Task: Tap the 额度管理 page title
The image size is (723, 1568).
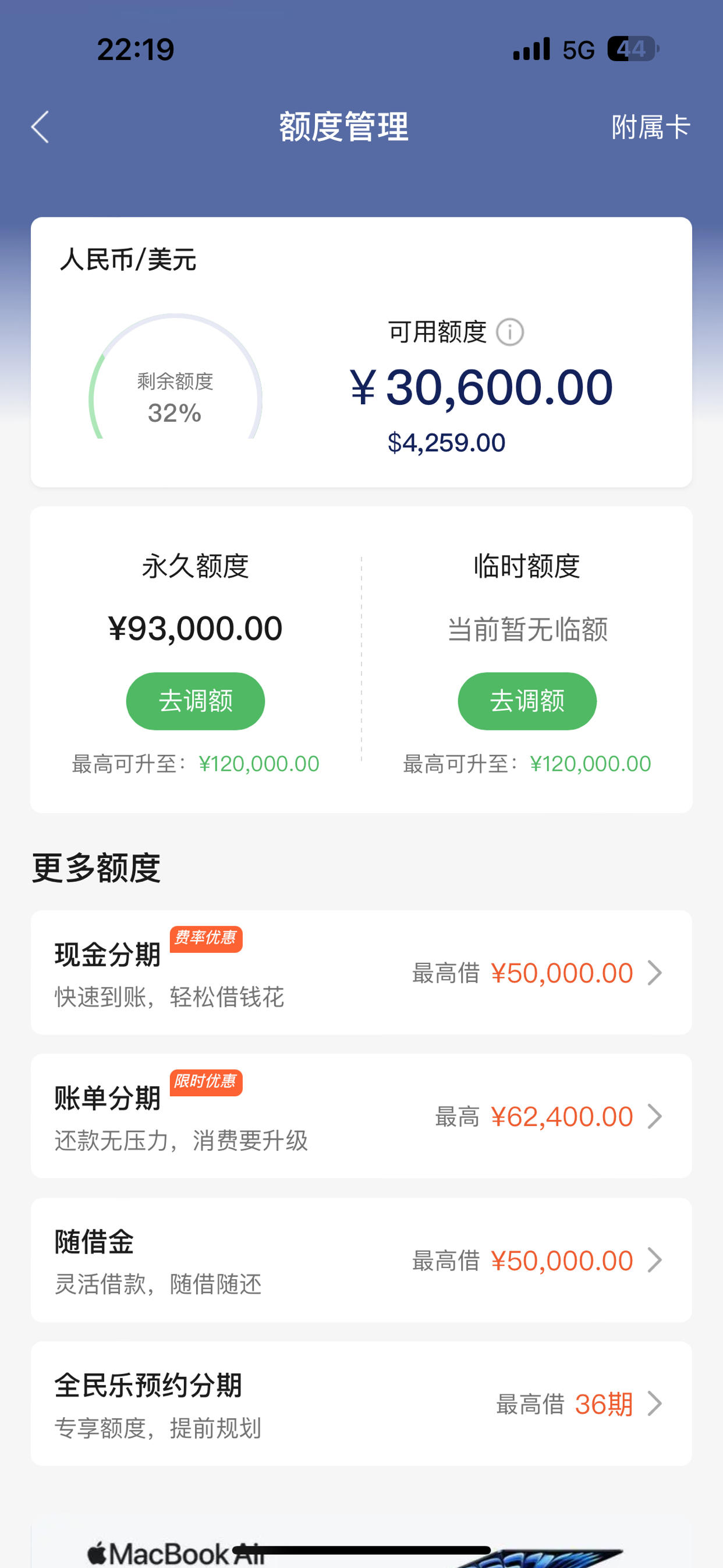Action: [344, 127]
